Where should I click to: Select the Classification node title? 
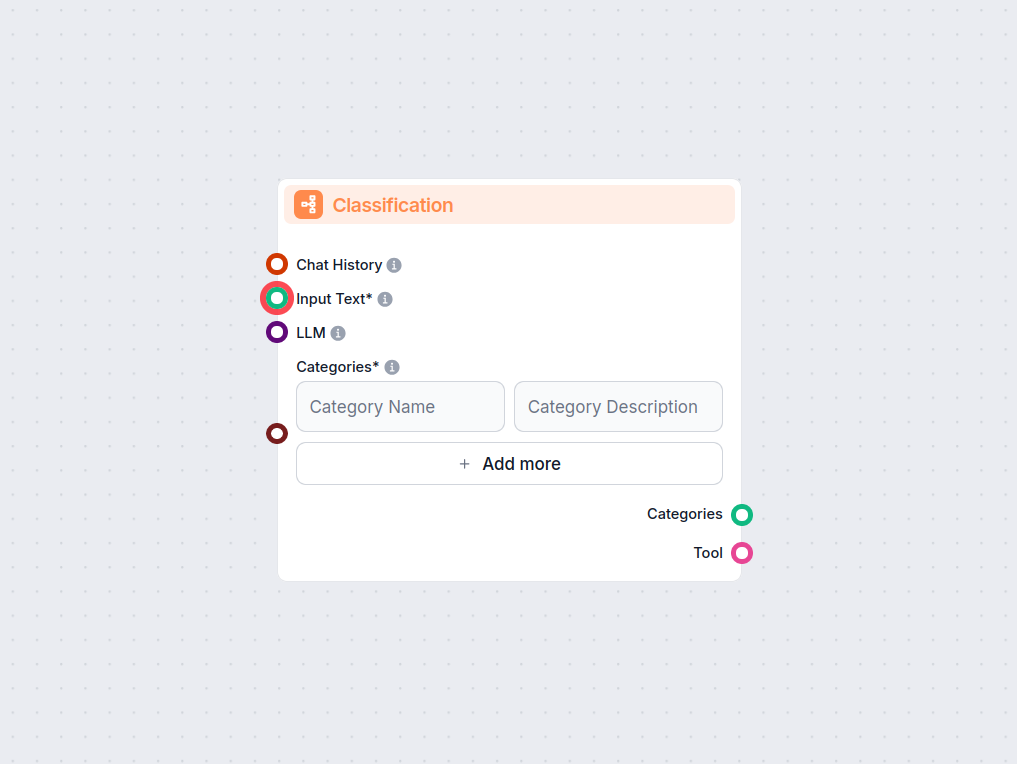[392, 205]
